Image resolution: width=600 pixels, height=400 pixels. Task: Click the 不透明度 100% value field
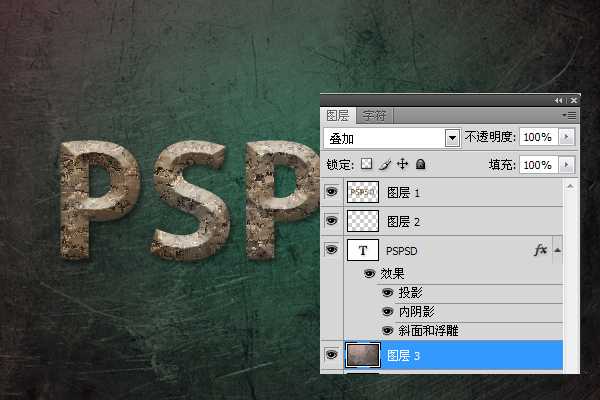tap(536, 137)
